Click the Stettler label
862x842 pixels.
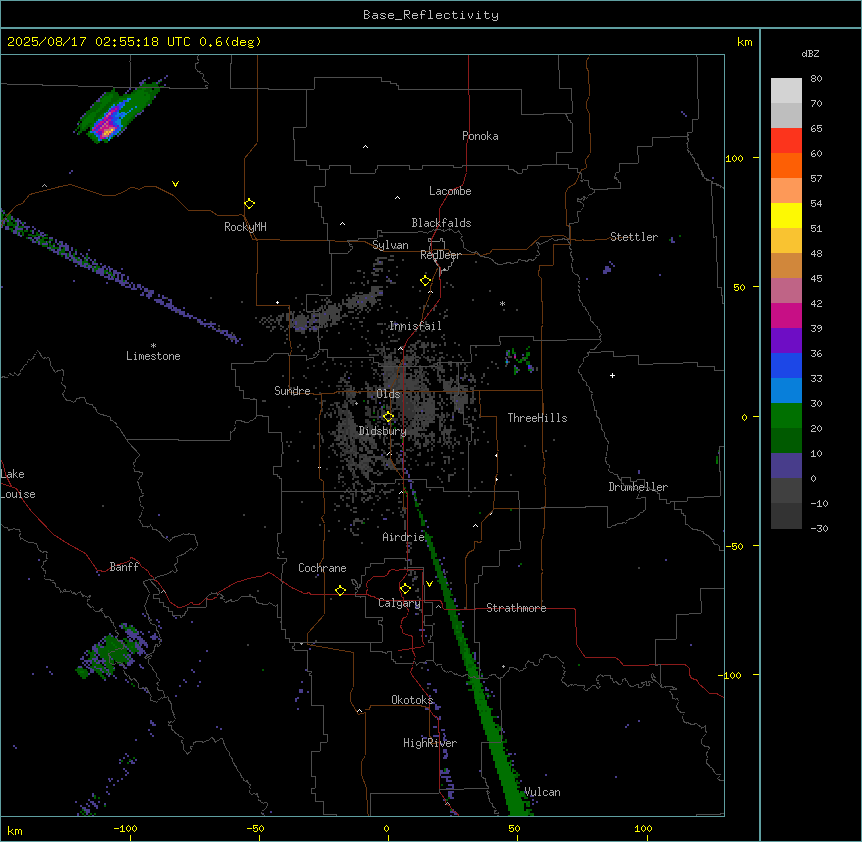[x=634, y=237]
